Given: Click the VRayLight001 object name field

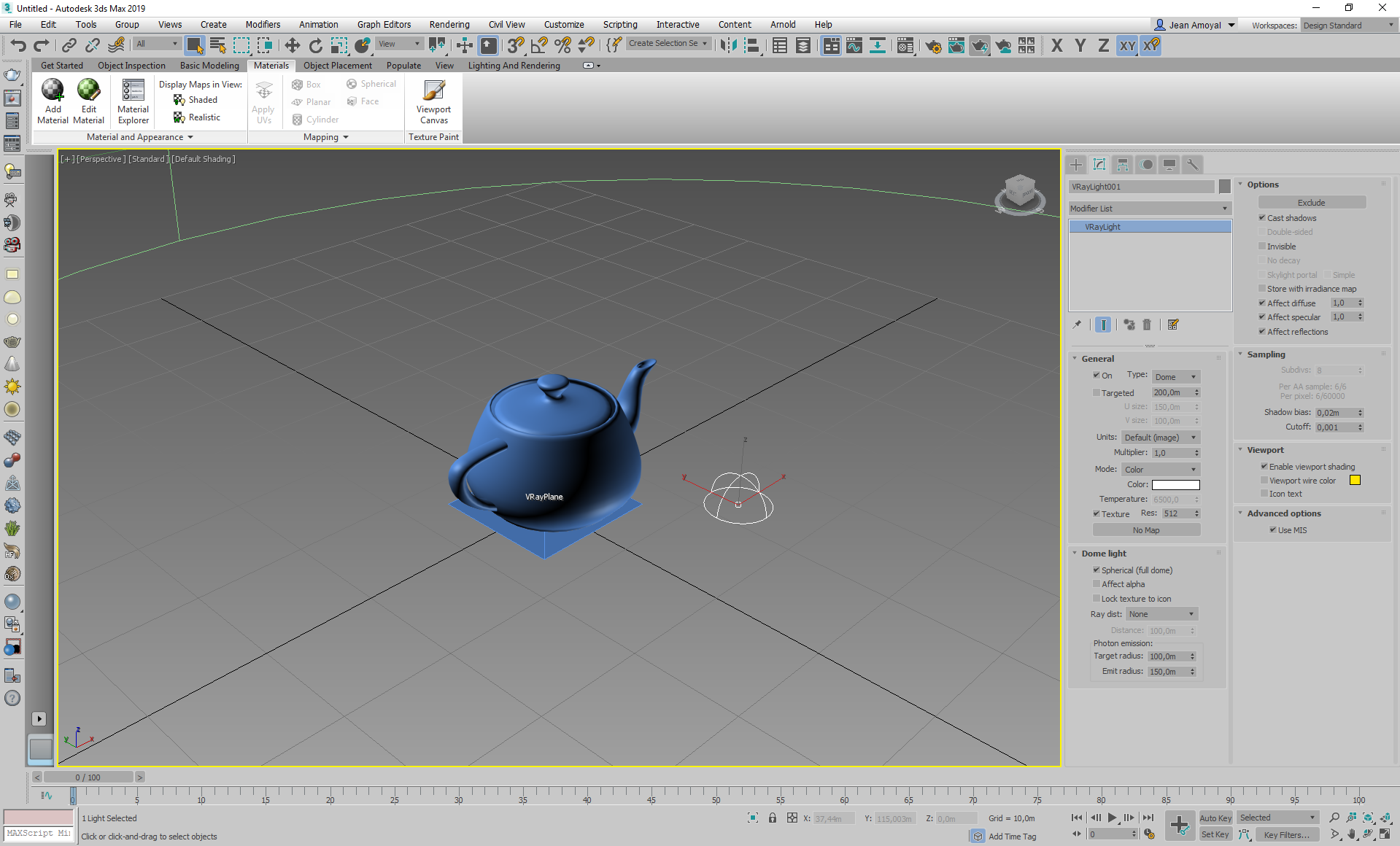Looking at the screenshot, I should click(x=1142, y=187).
